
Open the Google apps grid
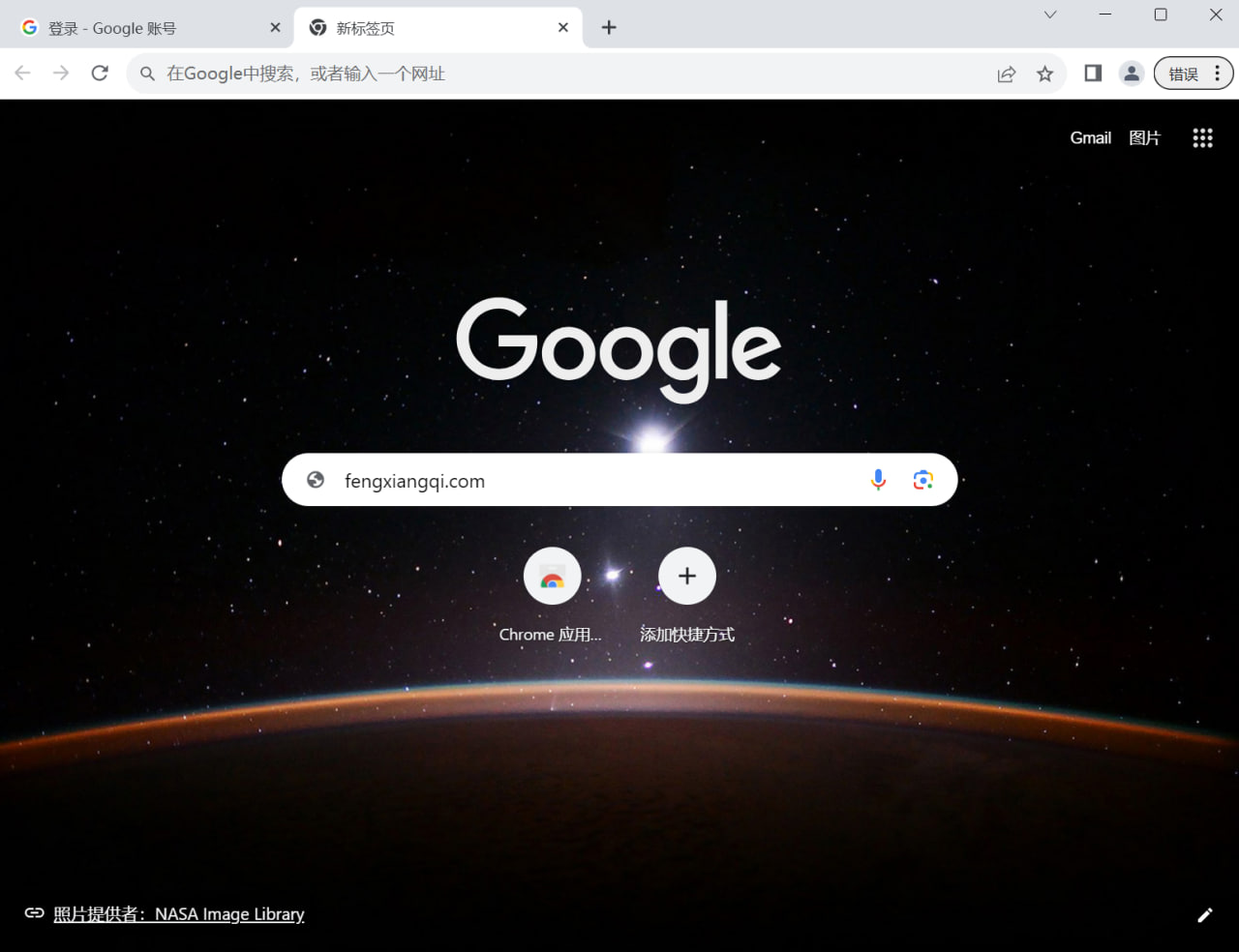1202,138
